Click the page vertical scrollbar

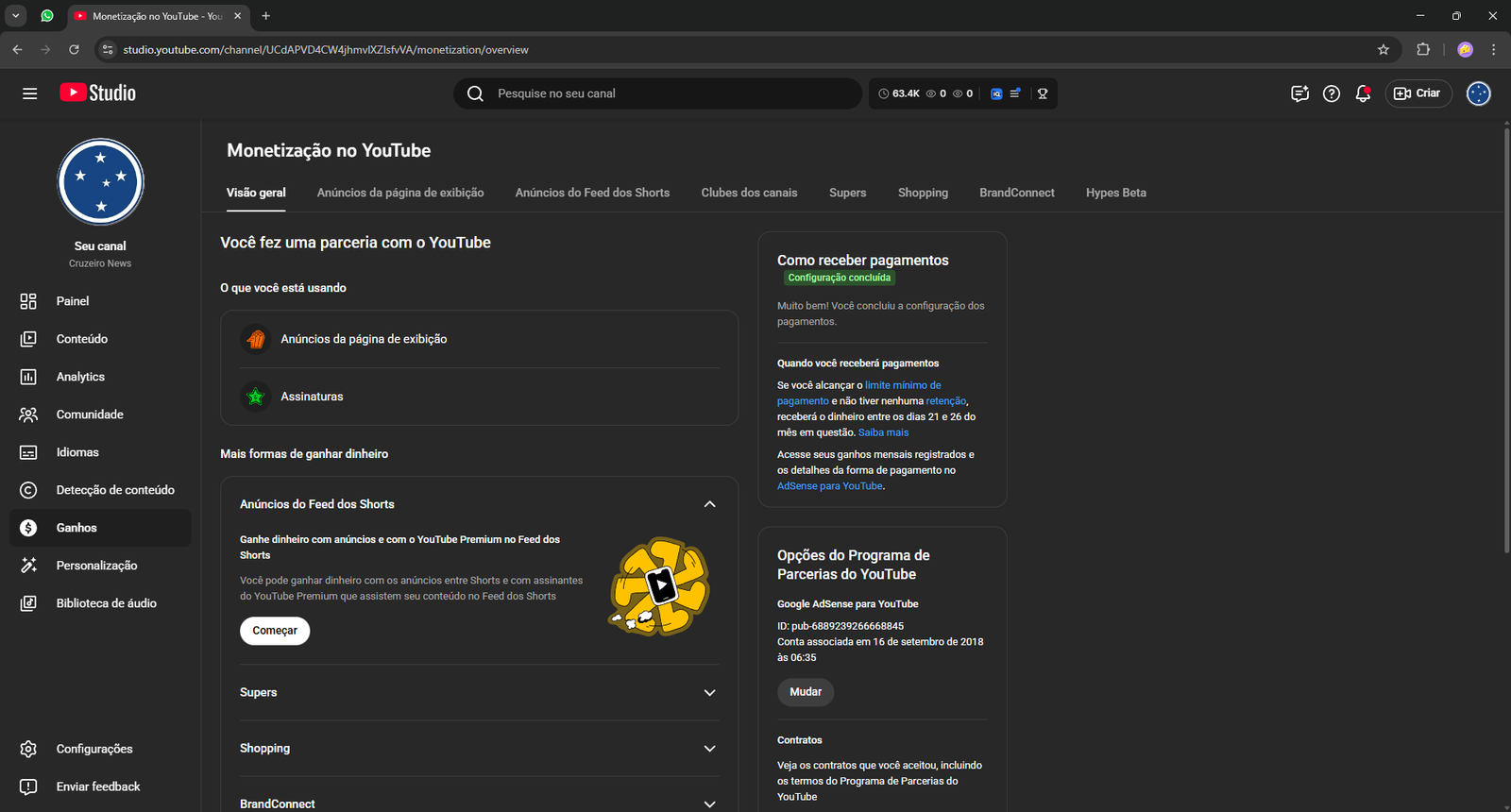click(x=1506, y=340)
